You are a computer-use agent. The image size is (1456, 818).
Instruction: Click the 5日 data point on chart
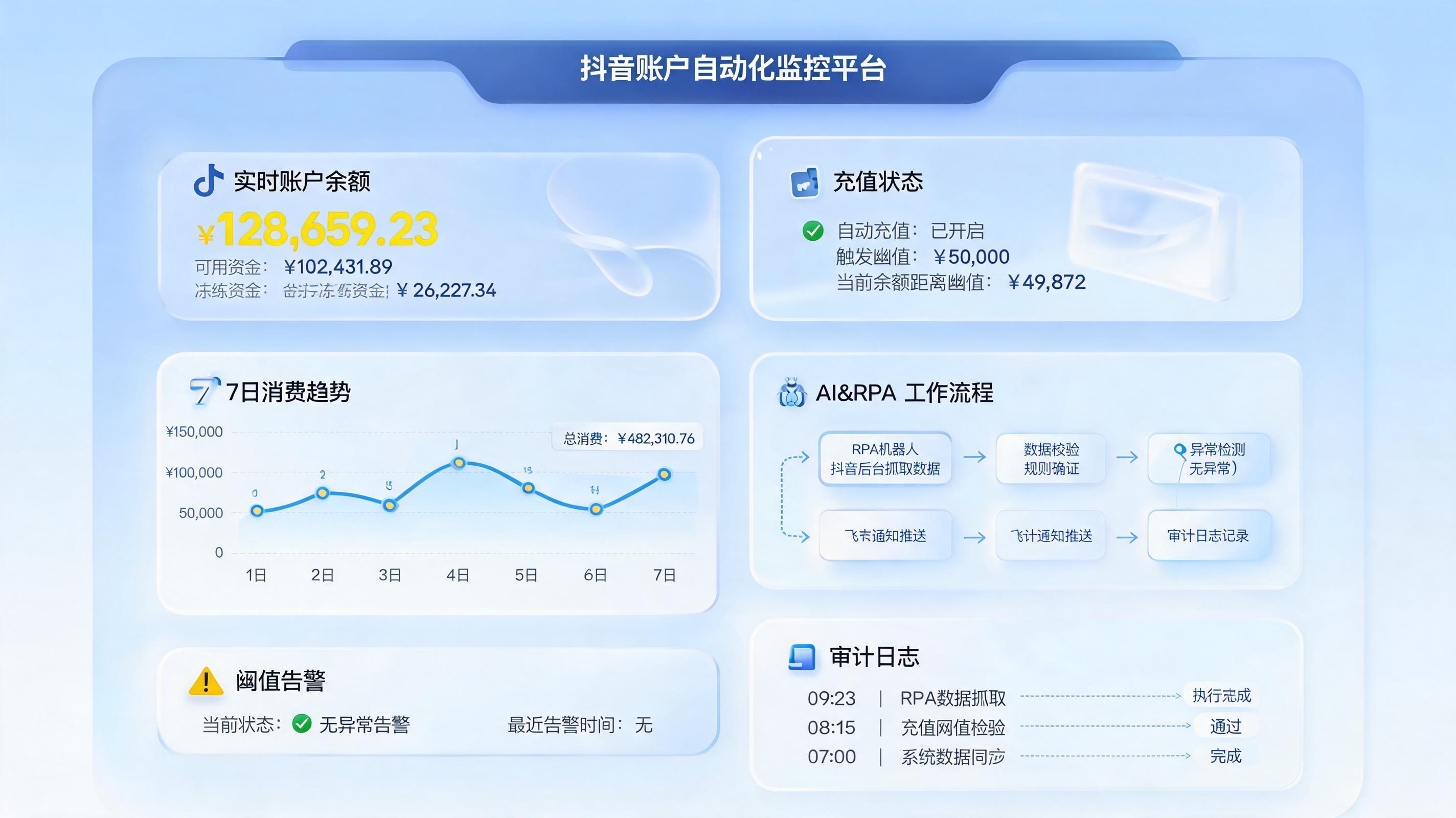[x=528, y=488]
